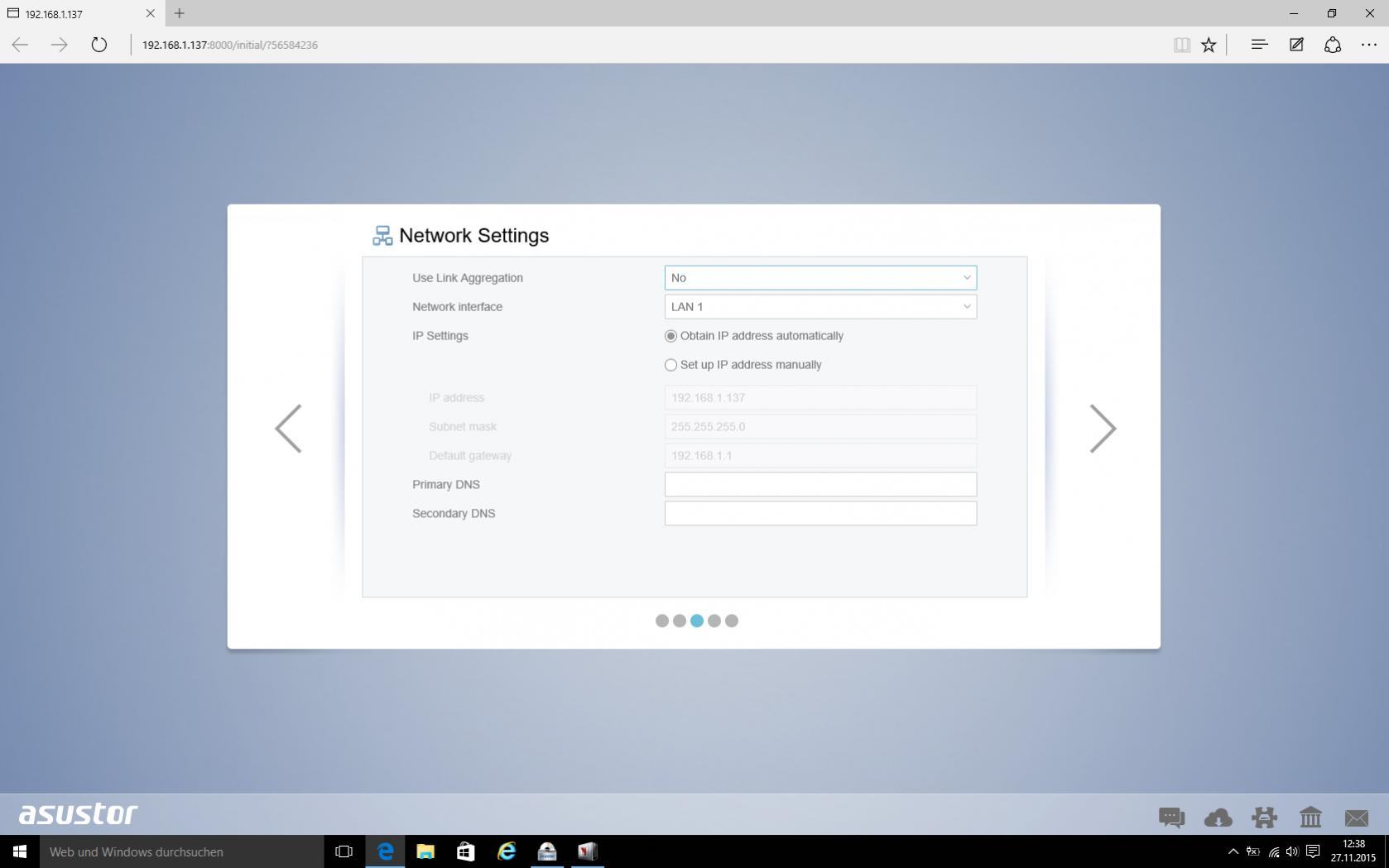
Task: Jump to the first wizard step dot
Action: [662, 621]
